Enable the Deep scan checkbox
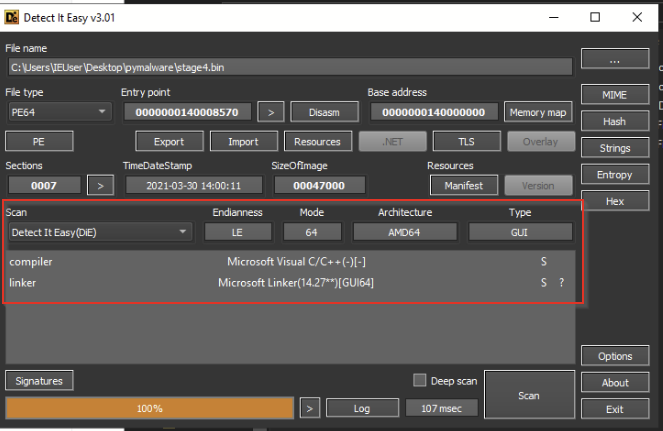The width and height of the screenshot is (663, 431). coord(419,380)
